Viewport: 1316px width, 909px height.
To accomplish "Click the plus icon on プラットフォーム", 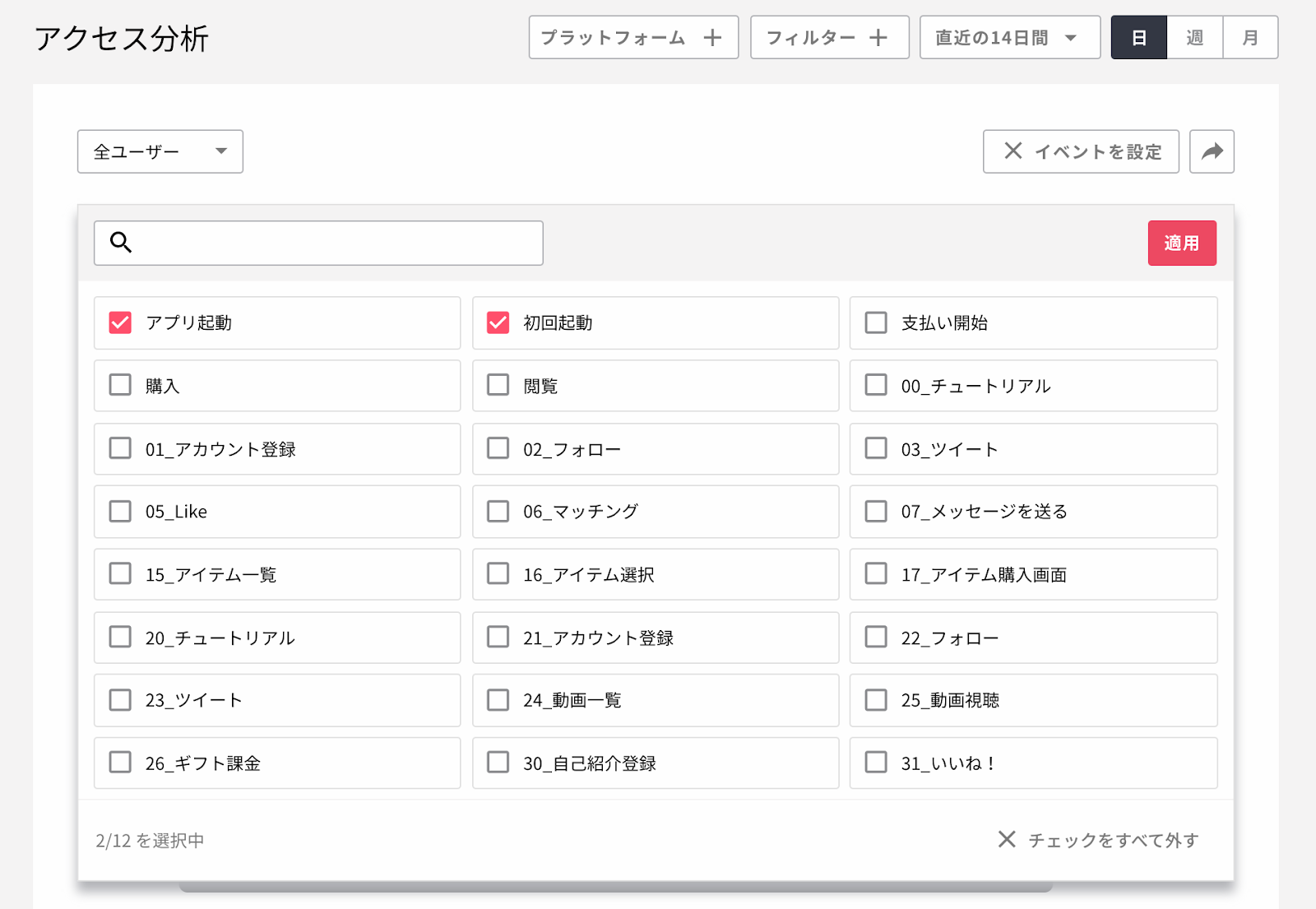I will pos(712,38).
